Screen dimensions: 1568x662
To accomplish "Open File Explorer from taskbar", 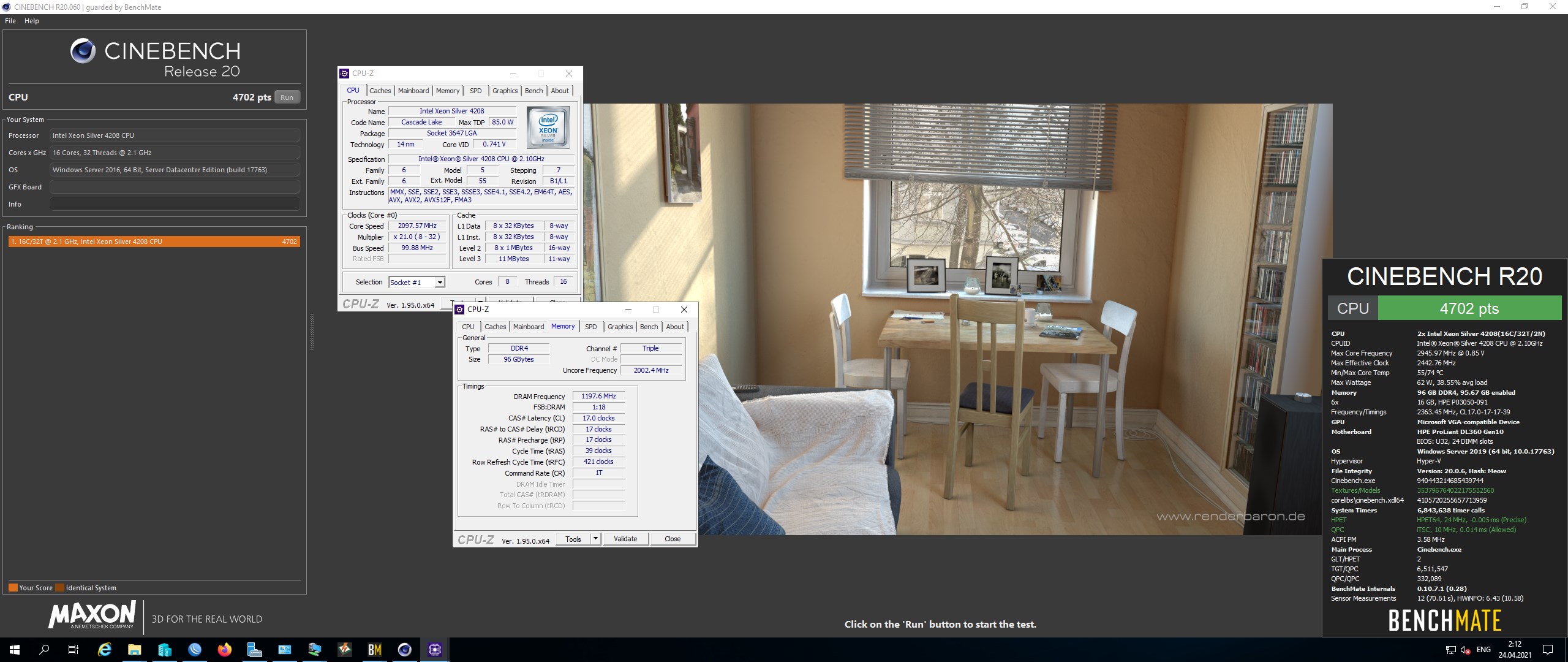I will pyautogui.click(x=134, y=650).
